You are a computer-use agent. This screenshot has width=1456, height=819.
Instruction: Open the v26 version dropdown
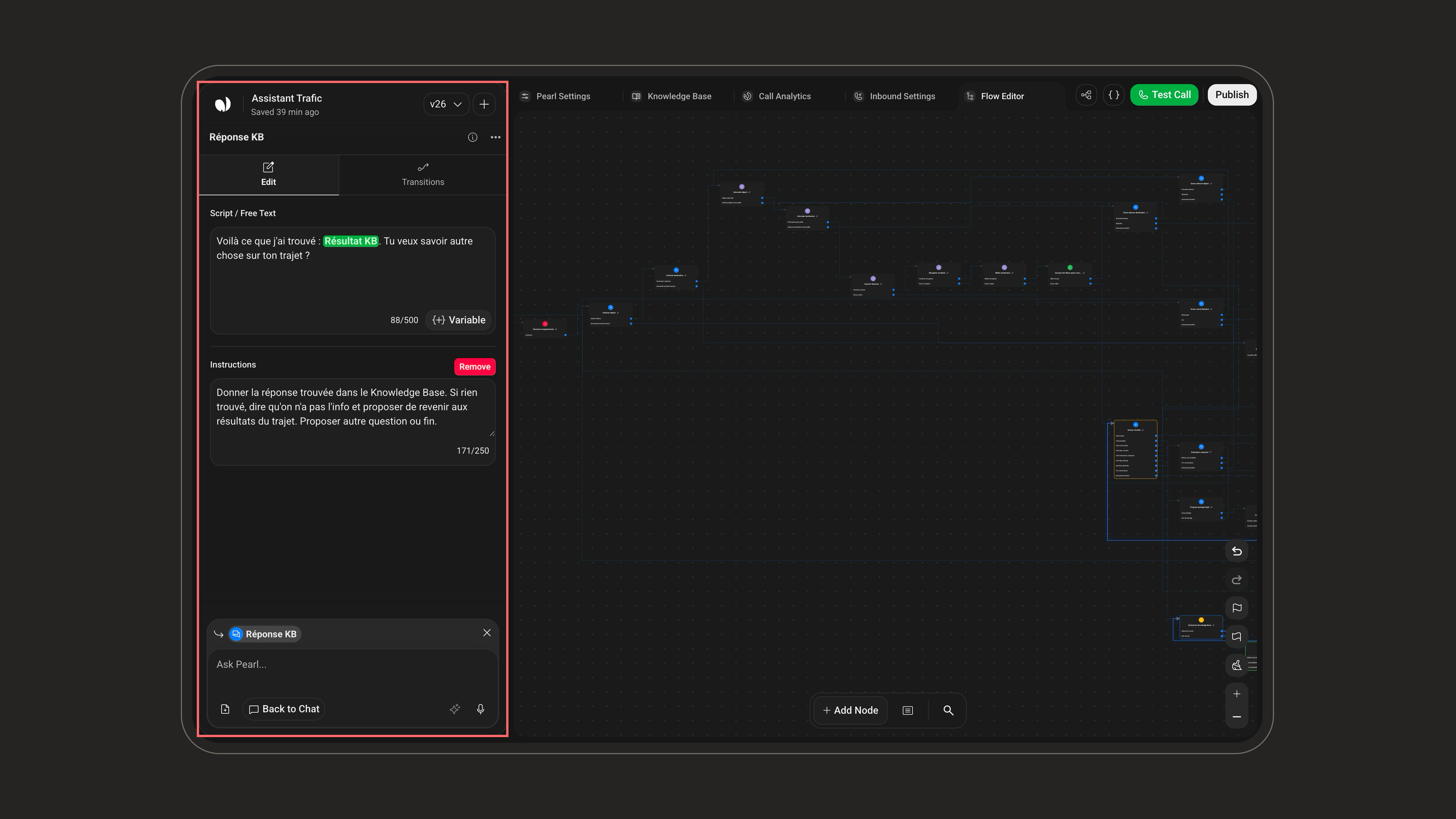tap(446, 104)
